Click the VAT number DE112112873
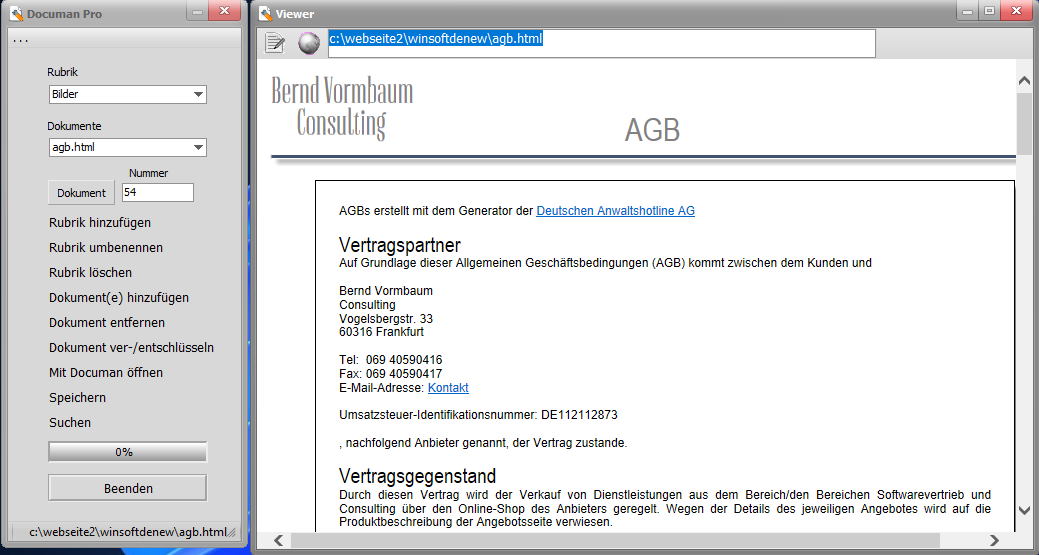 579,415
